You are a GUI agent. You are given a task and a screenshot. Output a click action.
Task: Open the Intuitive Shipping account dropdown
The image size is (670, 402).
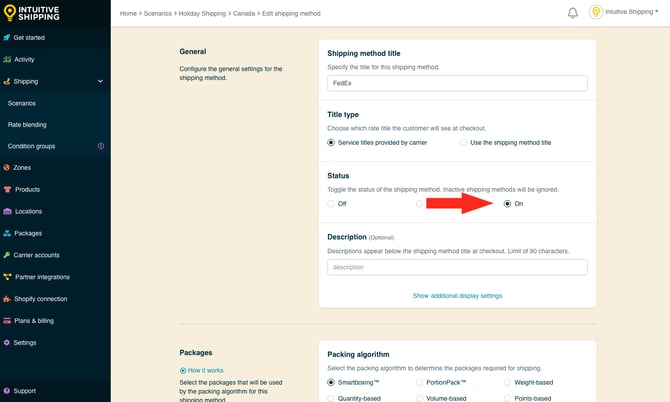pyautogui.click(x=630, y=13)
